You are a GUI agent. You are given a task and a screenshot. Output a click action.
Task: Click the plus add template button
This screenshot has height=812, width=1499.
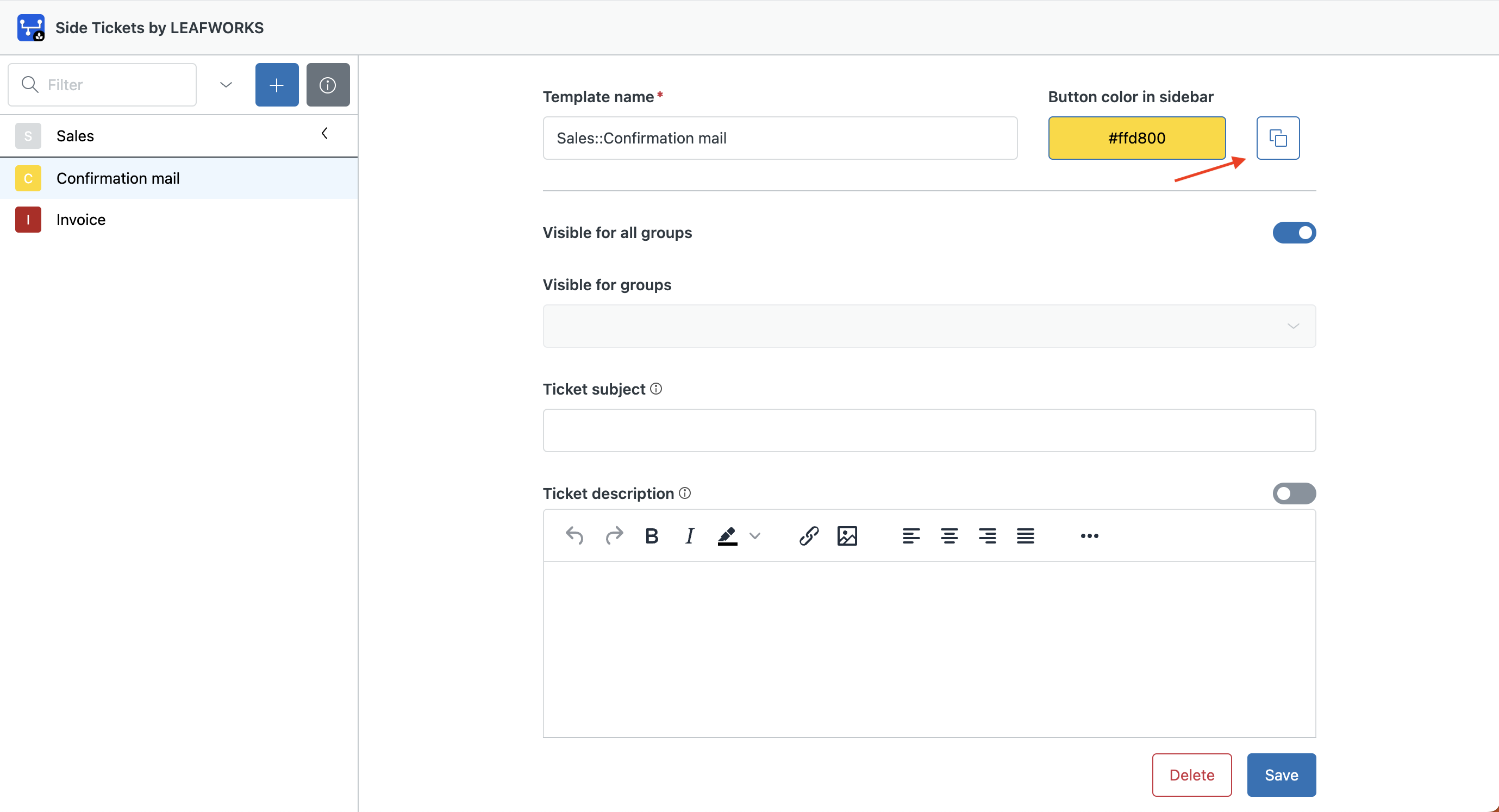click(x=277, y=85)
